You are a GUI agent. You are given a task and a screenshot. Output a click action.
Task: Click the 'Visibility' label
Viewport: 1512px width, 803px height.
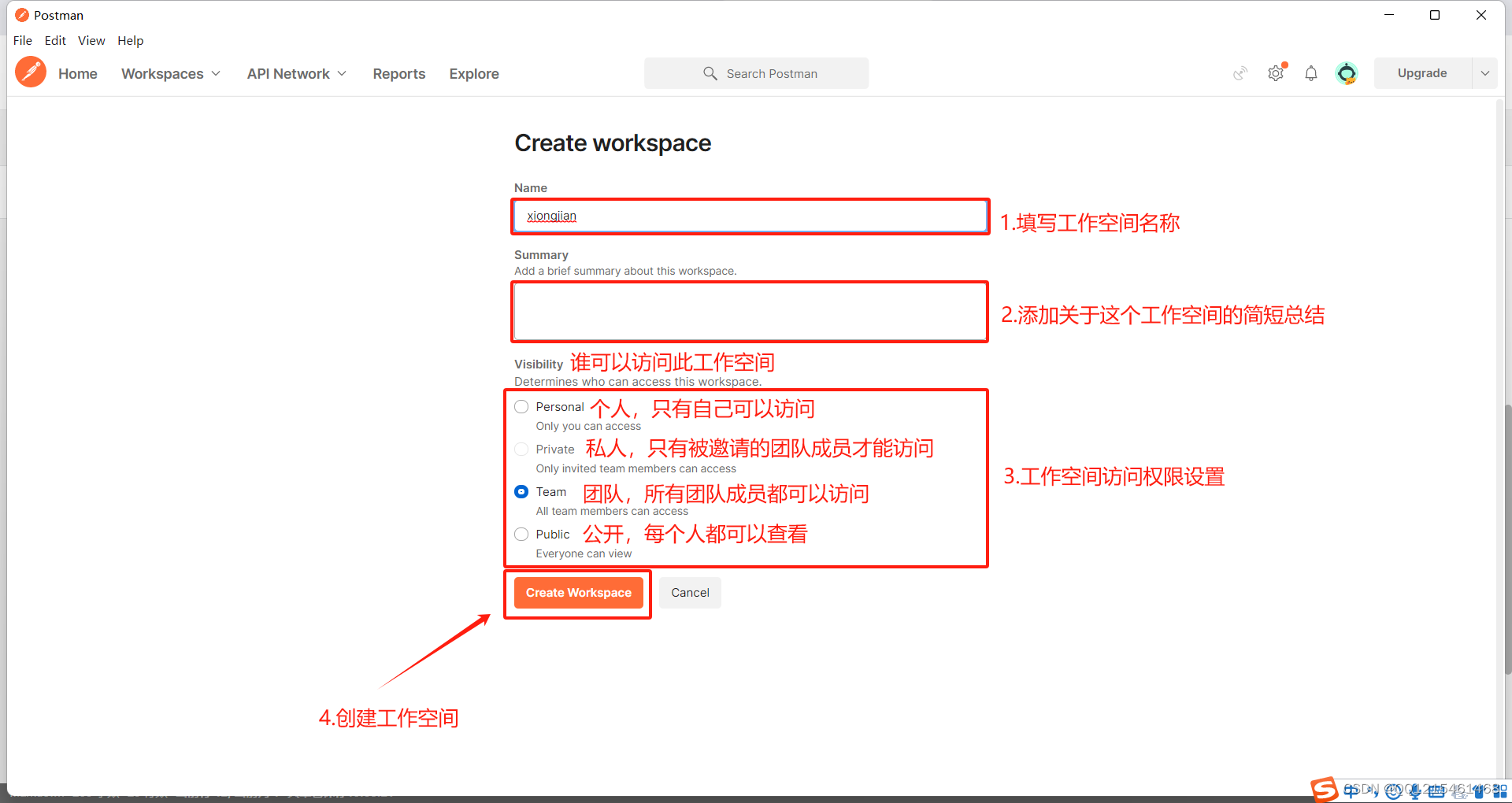coord(539,364)
